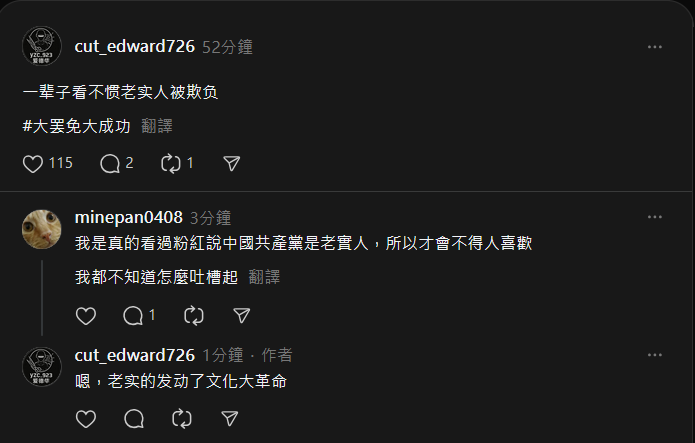This screenshot has height=443, width=695.
Task: Like the author's reply about 文化大革命
Action: 86,419
